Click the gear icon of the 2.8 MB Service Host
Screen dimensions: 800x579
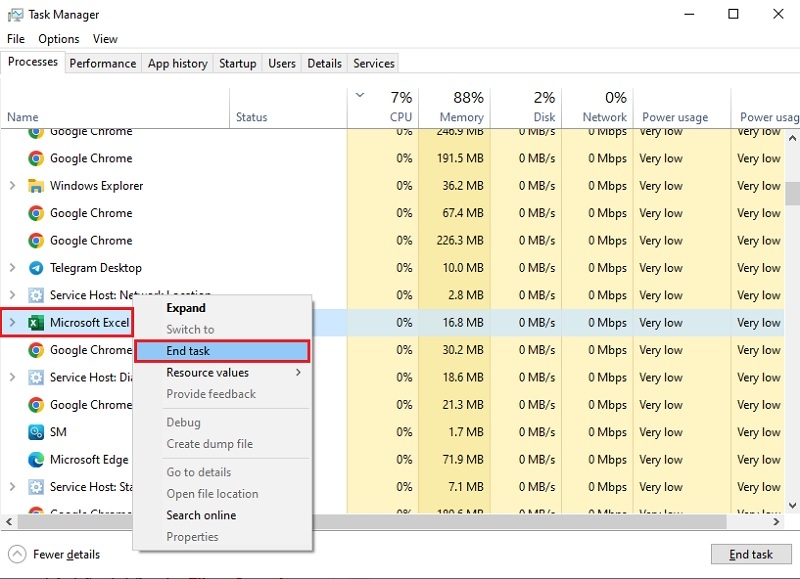pyautogui.click(x=36, y=295)
